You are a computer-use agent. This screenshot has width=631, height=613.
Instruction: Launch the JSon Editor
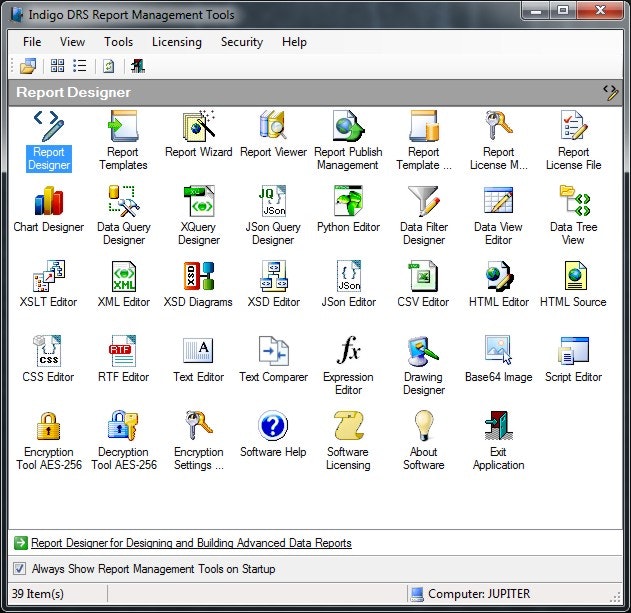coord(348,284)
